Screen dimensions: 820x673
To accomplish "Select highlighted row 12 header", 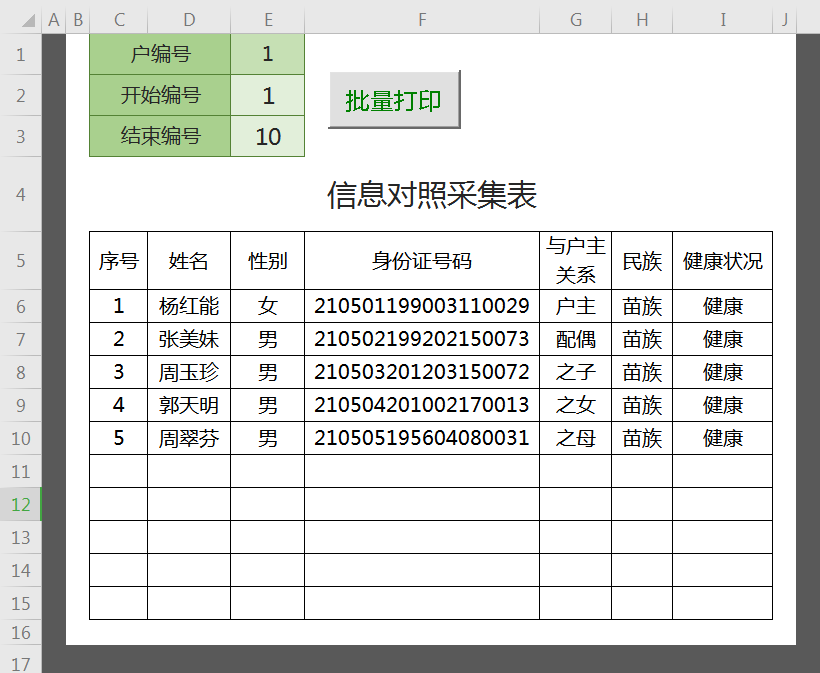I will pos(21,504).
